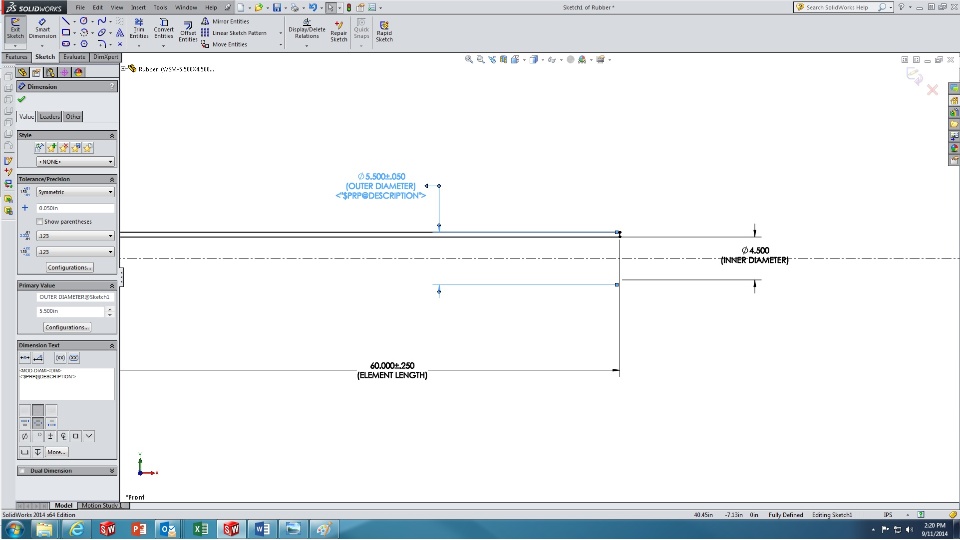Image resolution: width=960 pixels, height=540 pixels.
Task: Switch to the Evaluate tab
Action: 74,57
